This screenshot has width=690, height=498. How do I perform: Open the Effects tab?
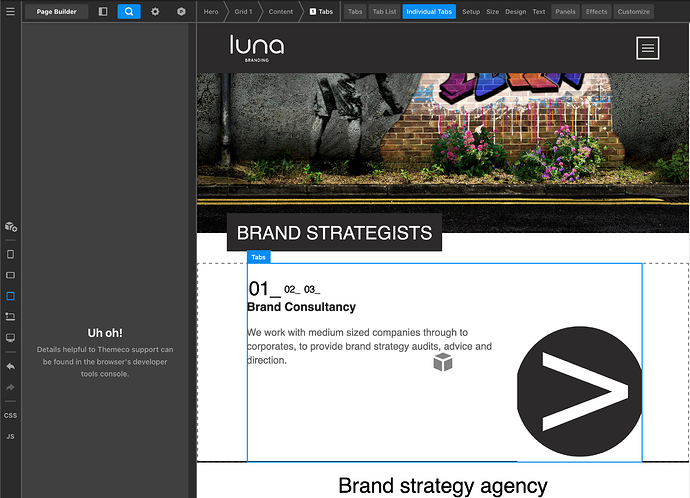[596, 12]
